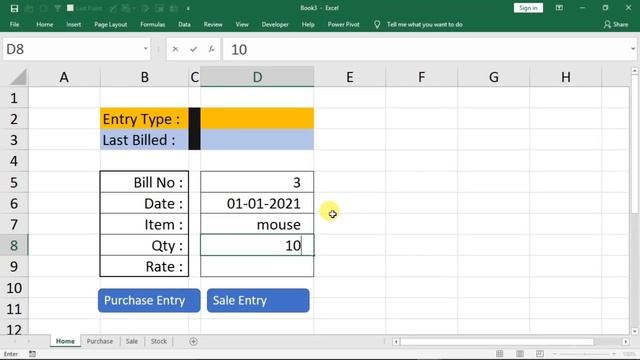
Task: Open the File menu
Action: [x=14, y=24]
